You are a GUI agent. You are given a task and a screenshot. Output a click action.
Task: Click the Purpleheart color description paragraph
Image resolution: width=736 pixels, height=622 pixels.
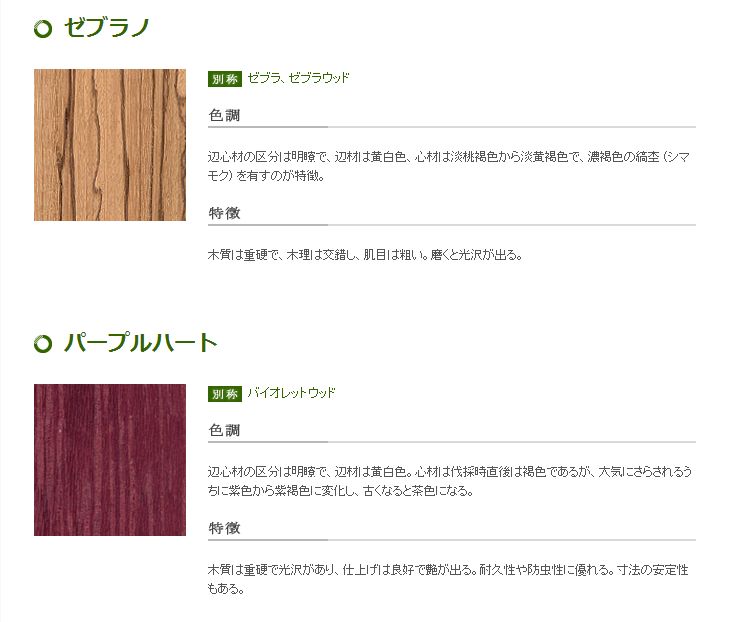click(x=450, y=481)
